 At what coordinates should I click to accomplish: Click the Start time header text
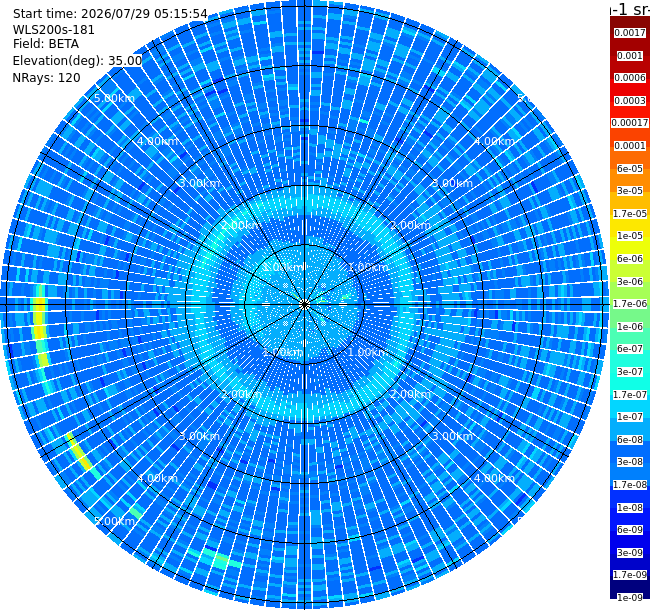(x=110, y=14)
